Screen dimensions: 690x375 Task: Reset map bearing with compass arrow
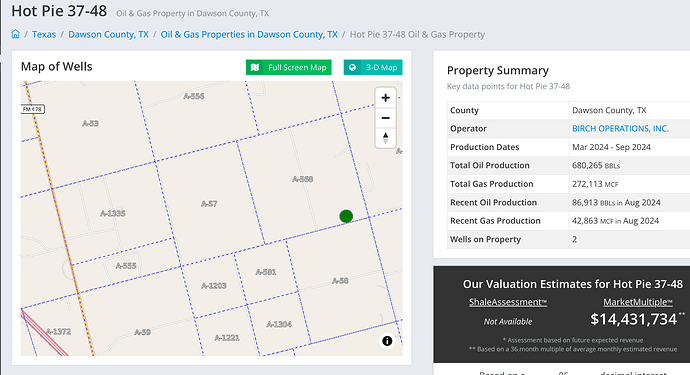click(385, 138)
